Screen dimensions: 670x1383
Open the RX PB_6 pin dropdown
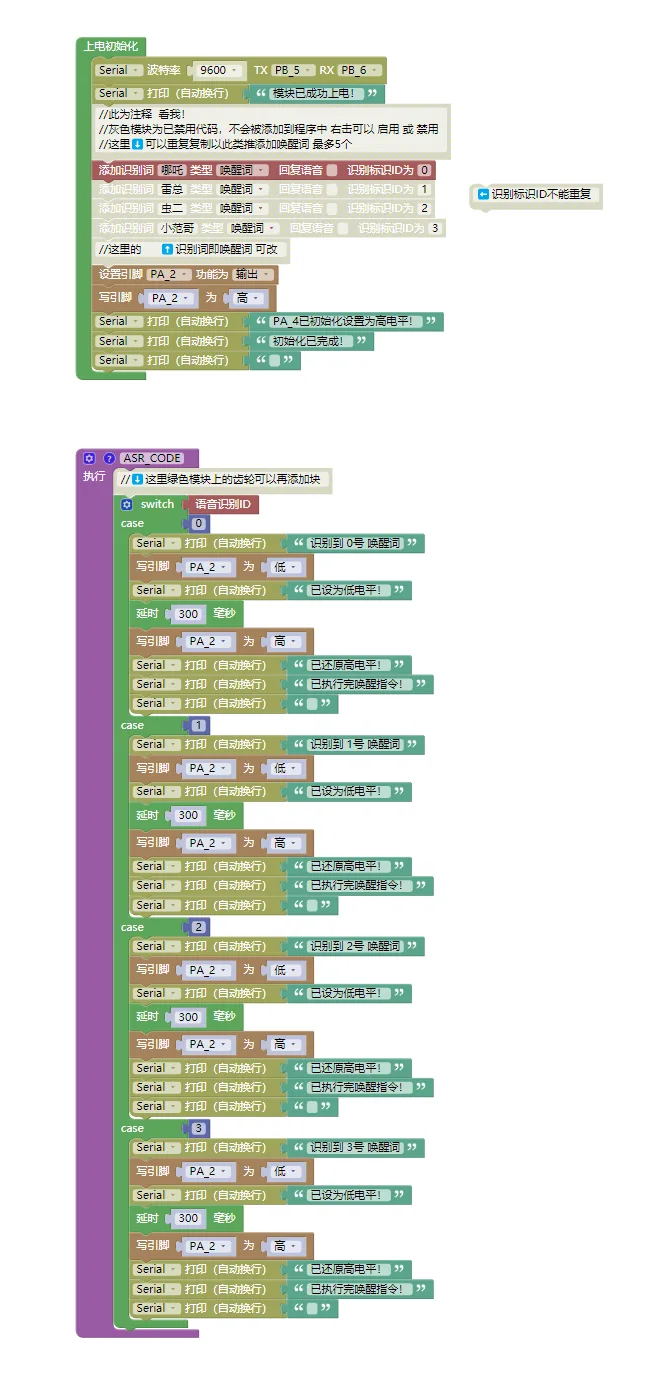tap(359, 70)
